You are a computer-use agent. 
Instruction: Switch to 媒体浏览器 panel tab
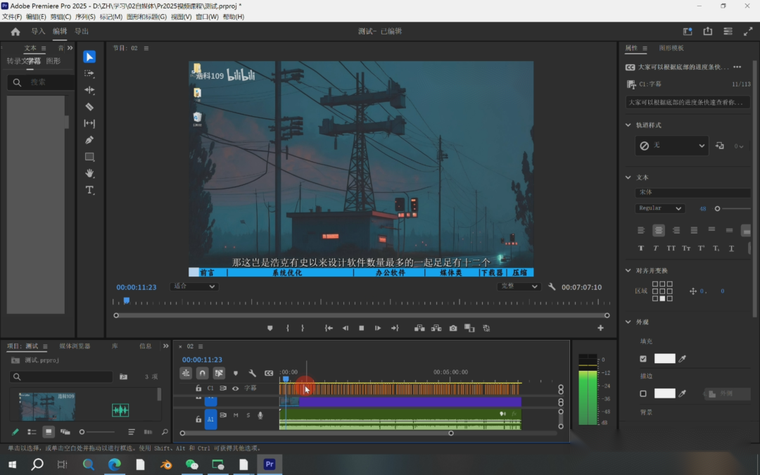coord(75,346)
